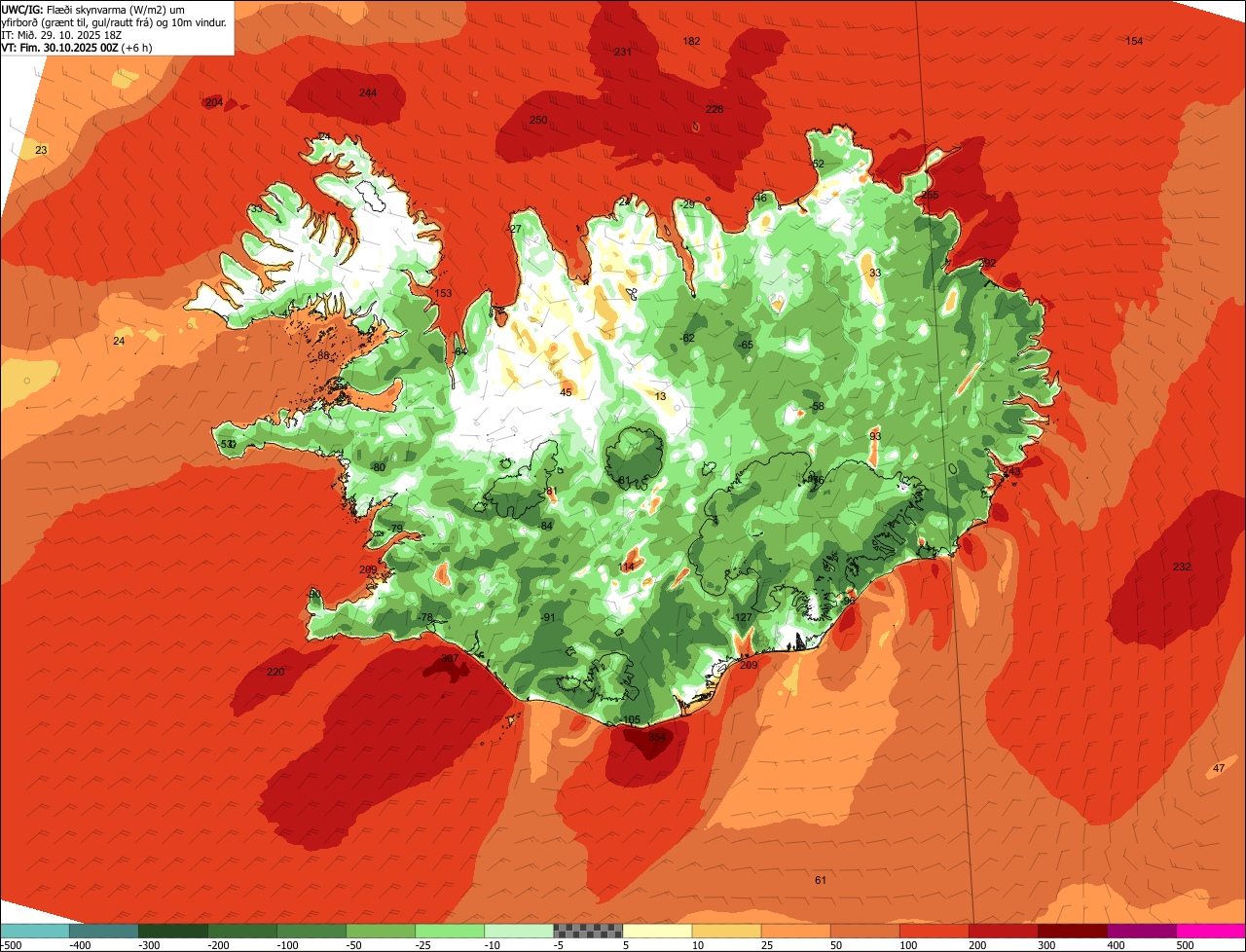Click the '-500' legend tick label
Viewport: 1246px width, 952px height.
(x=12, y=944)
